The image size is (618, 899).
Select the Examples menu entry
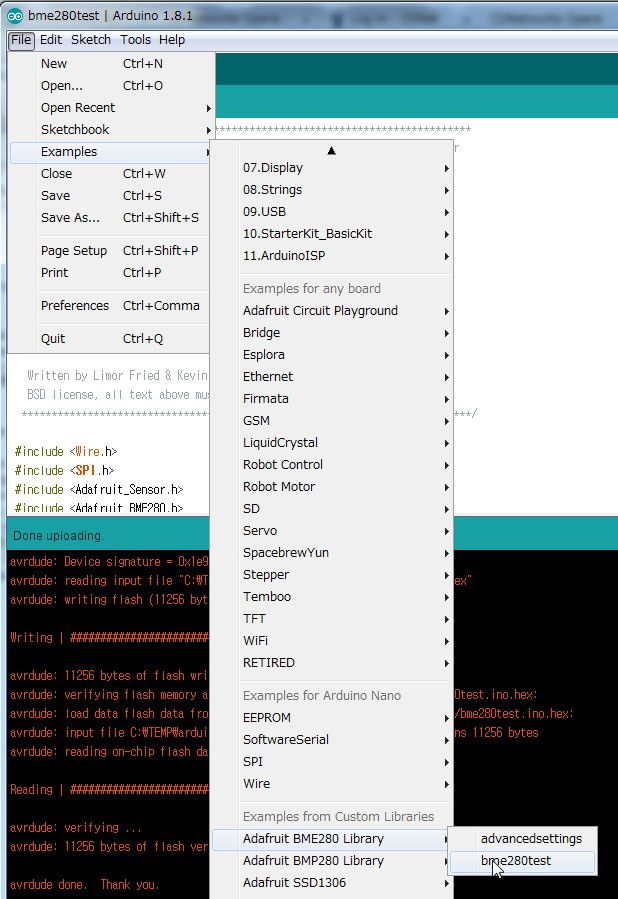[111, 152]
